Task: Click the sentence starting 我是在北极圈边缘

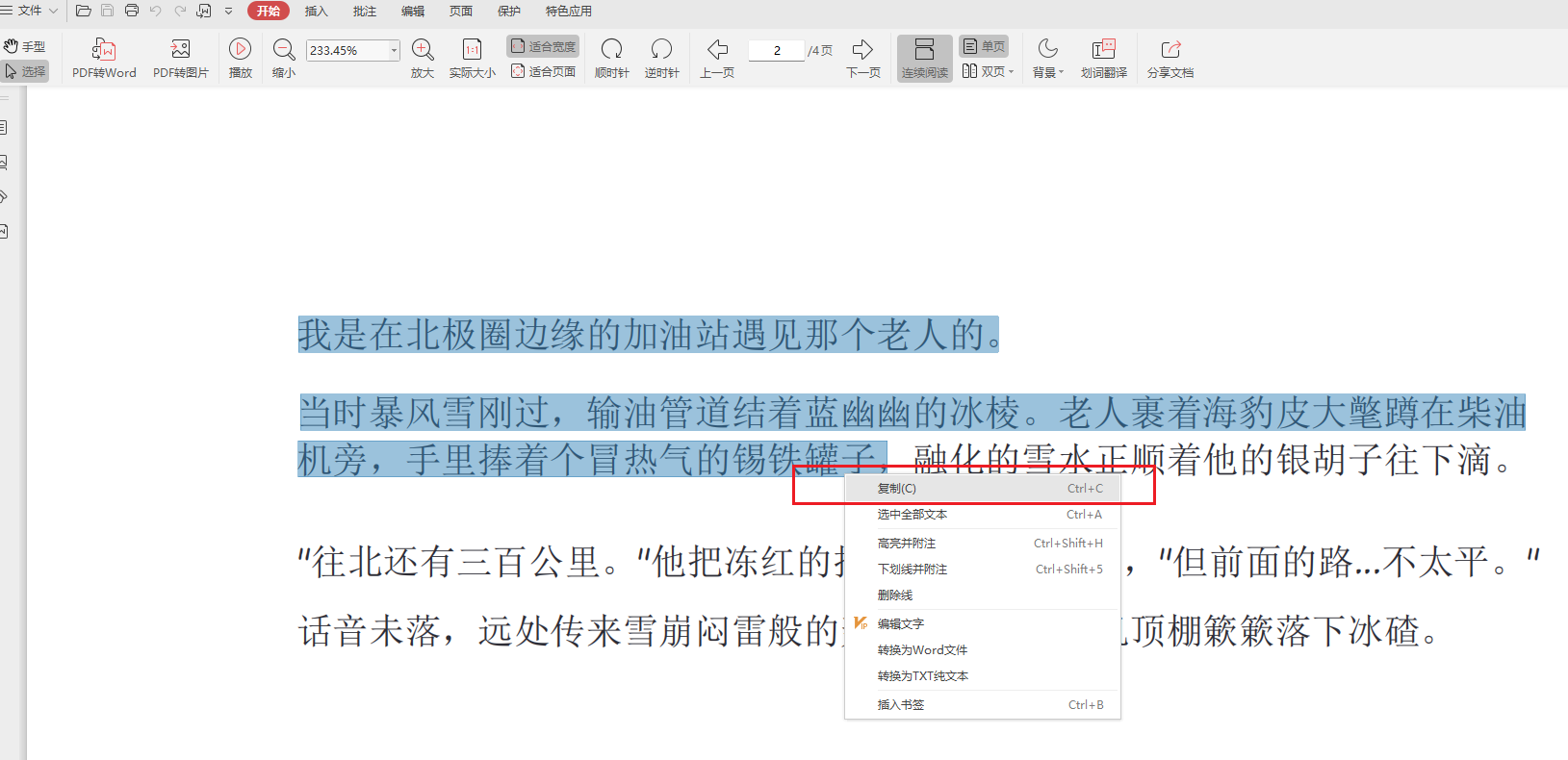Action: pyautogui.click(x=648, y=335)
